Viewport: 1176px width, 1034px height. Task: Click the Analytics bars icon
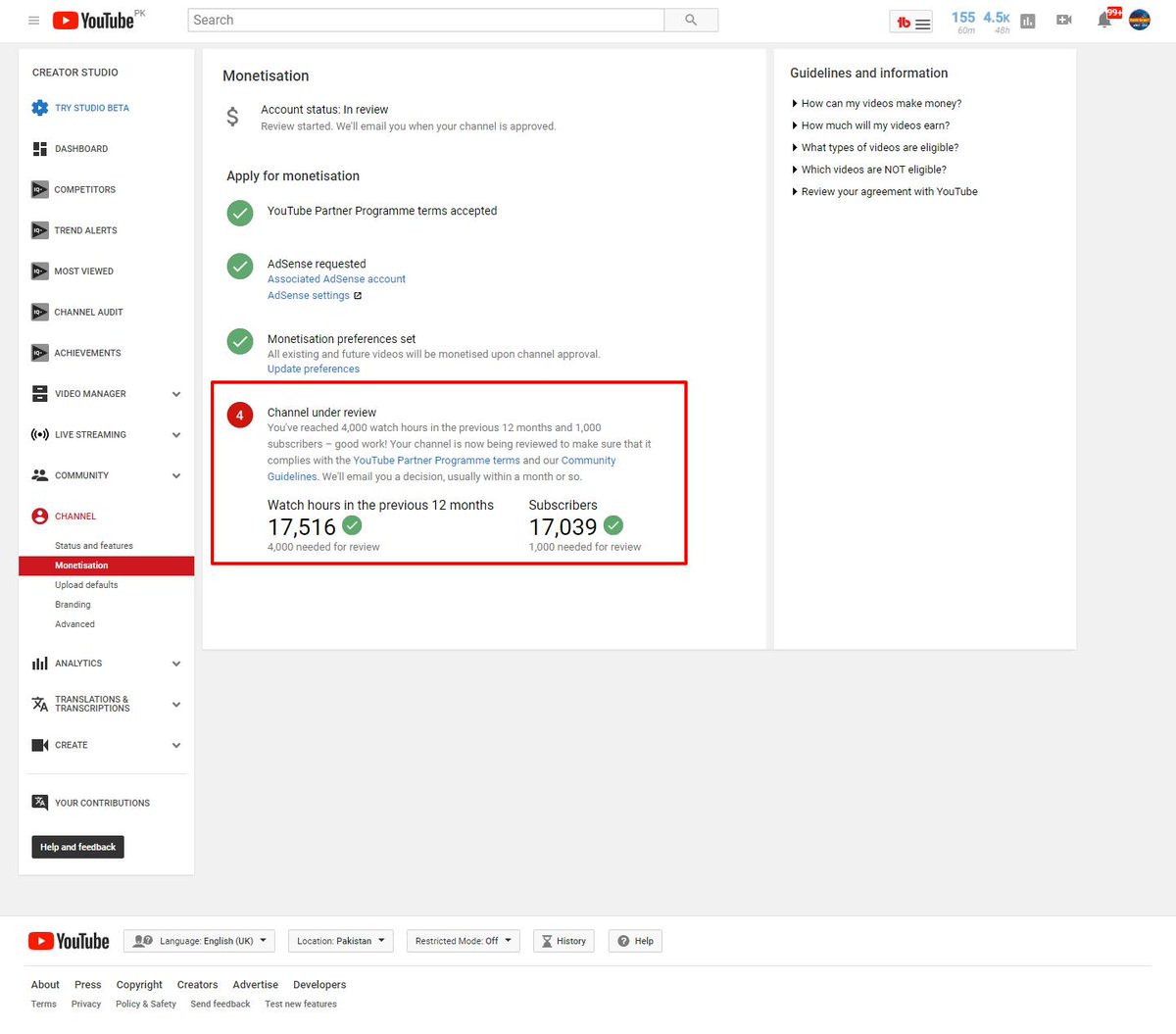click(x=39, y=664)
